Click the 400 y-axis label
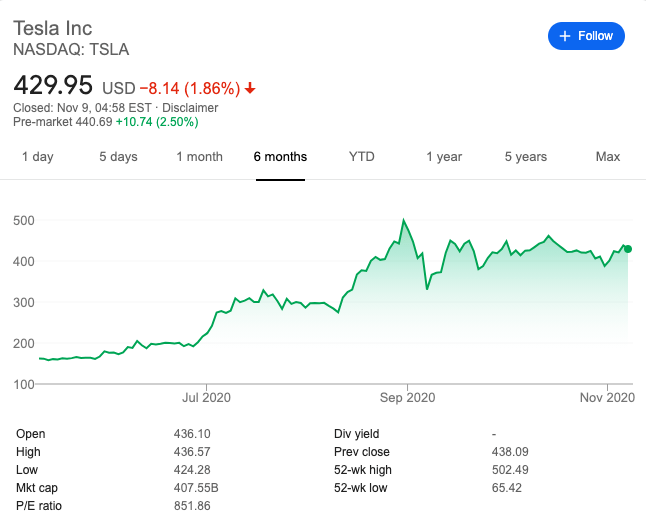The image size is (646, 524). pos(23,262)
